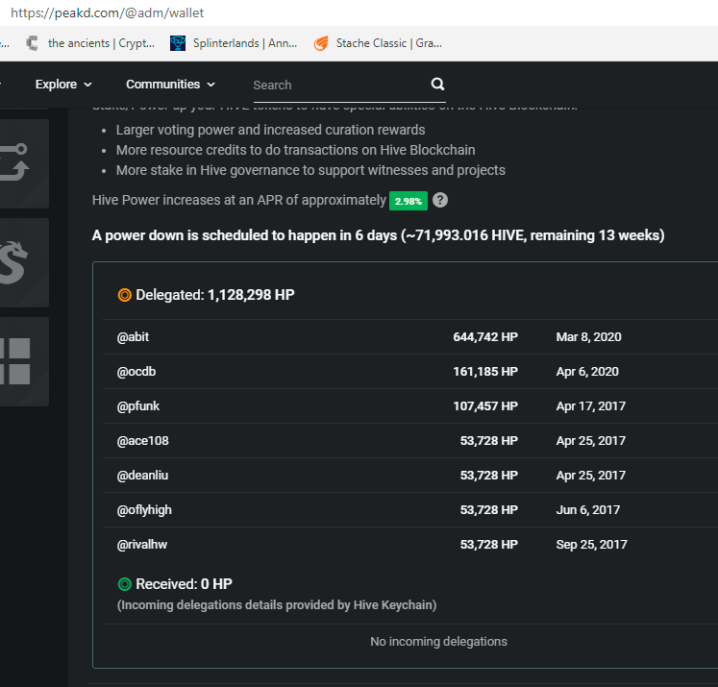Click the search magnifier icon
Image resolution: width=718 pixels, height=687 pixels.
coord(437,84)
